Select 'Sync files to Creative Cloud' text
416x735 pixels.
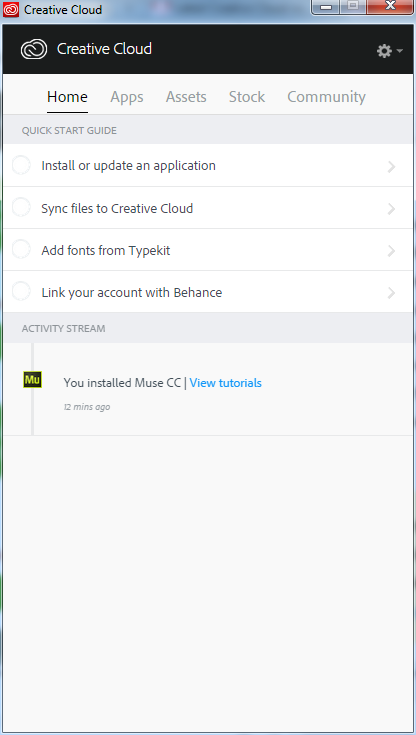point(117,208)
